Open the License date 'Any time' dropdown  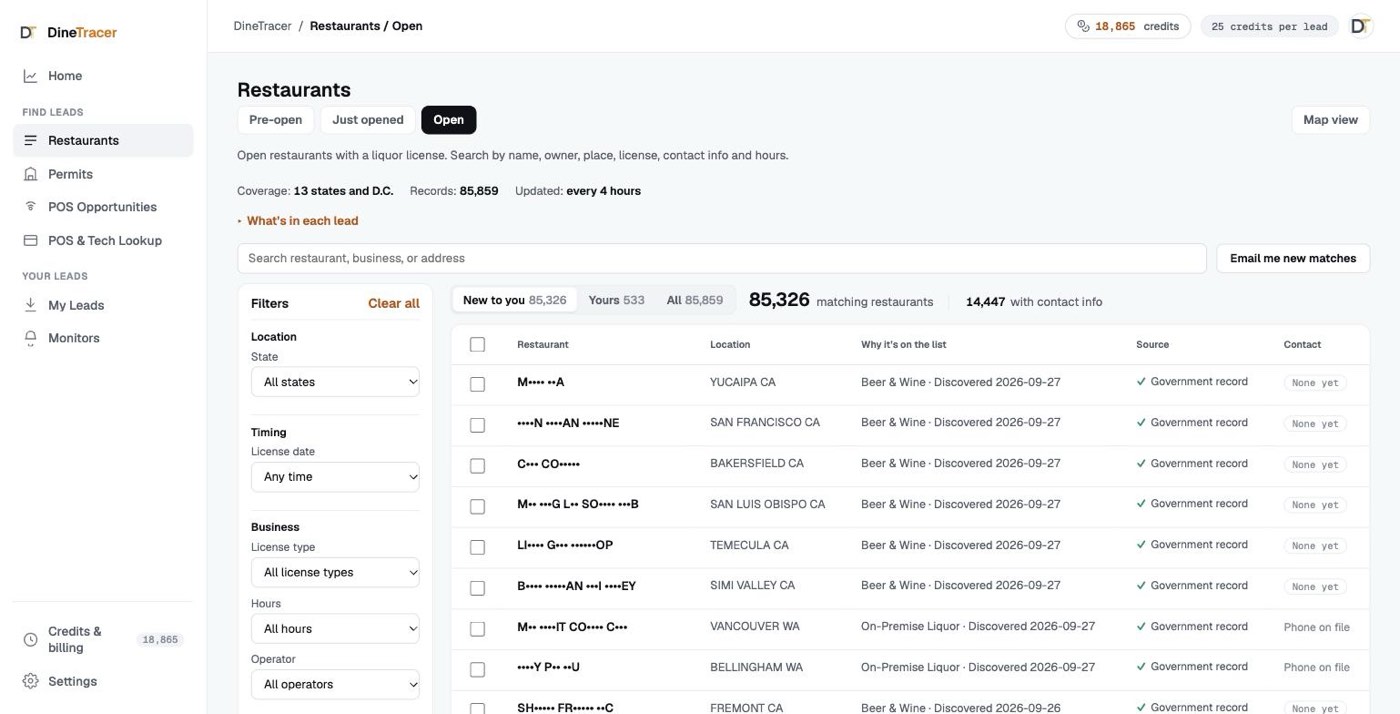[x=335, y=477]
